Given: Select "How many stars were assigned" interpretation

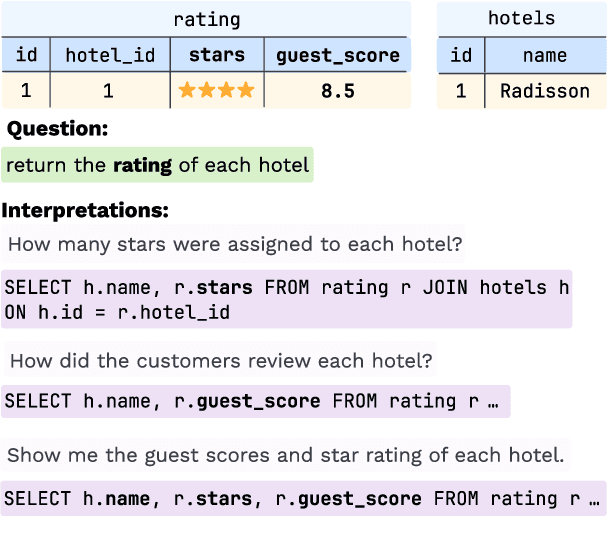Looking at the screenshot, I should click(235, 244).
